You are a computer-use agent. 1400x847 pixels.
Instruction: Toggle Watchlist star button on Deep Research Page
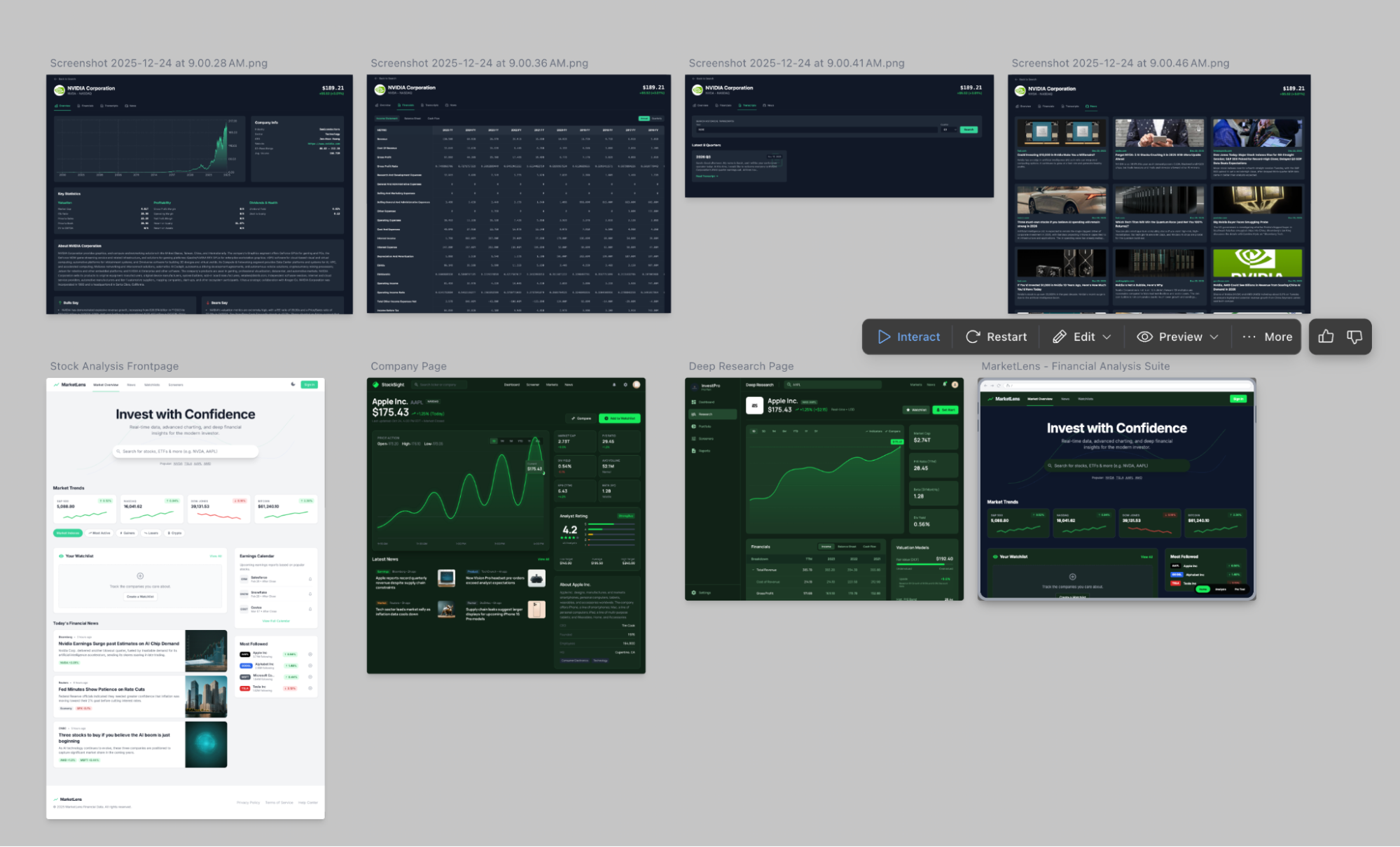[916, 409]
